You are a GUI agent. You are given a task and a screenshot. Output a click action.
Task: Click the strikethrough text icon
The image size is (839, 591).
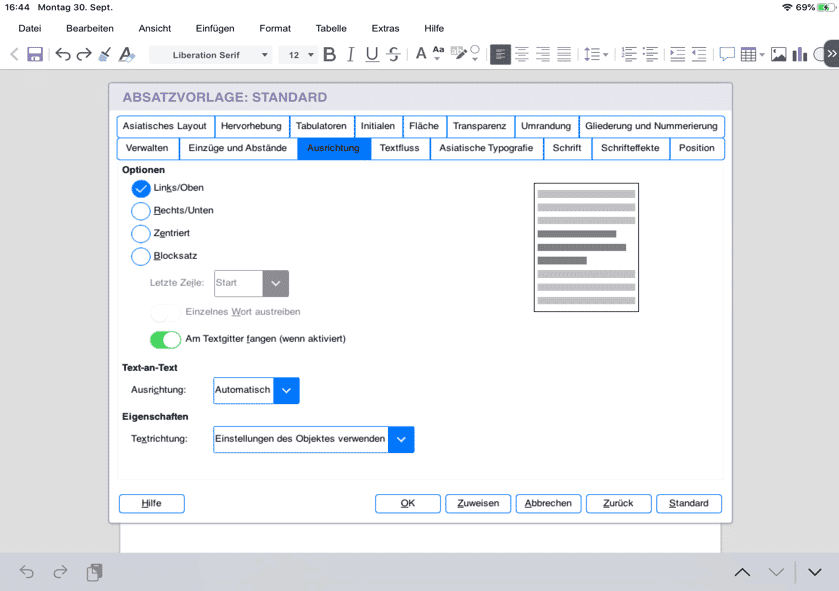point(393,55)
